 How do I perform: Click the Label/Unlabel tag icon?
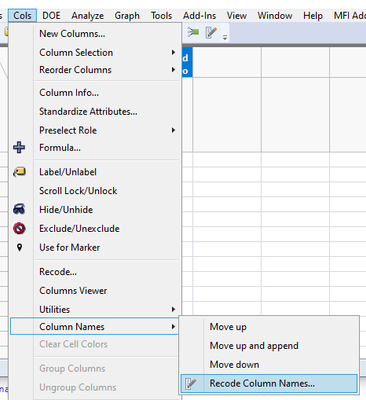coord(19,172)
